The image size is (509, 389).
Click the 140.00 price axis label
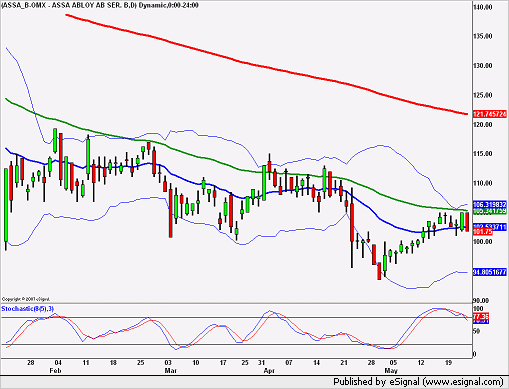point(483,7)
